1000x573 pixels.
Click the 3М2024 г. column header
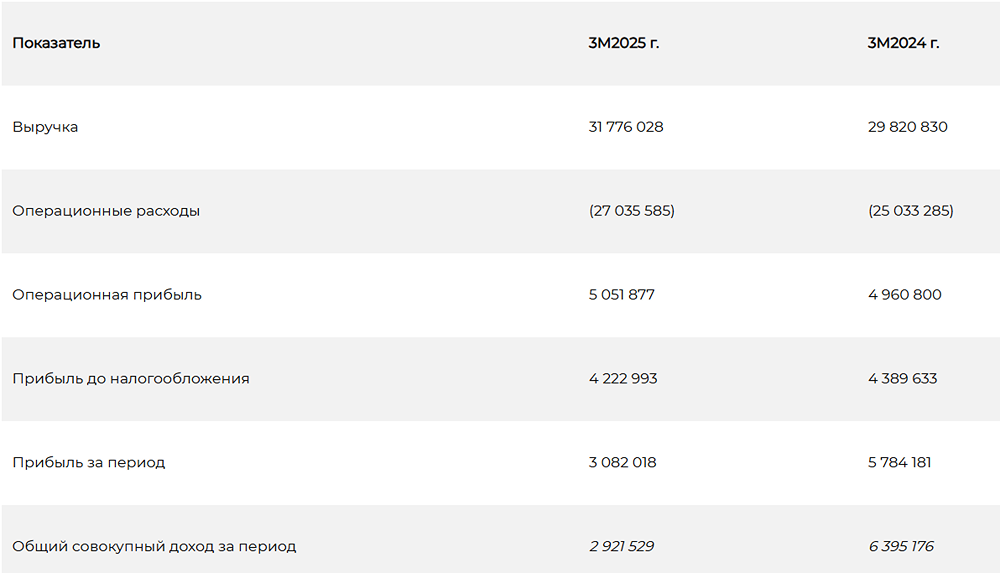903,43
